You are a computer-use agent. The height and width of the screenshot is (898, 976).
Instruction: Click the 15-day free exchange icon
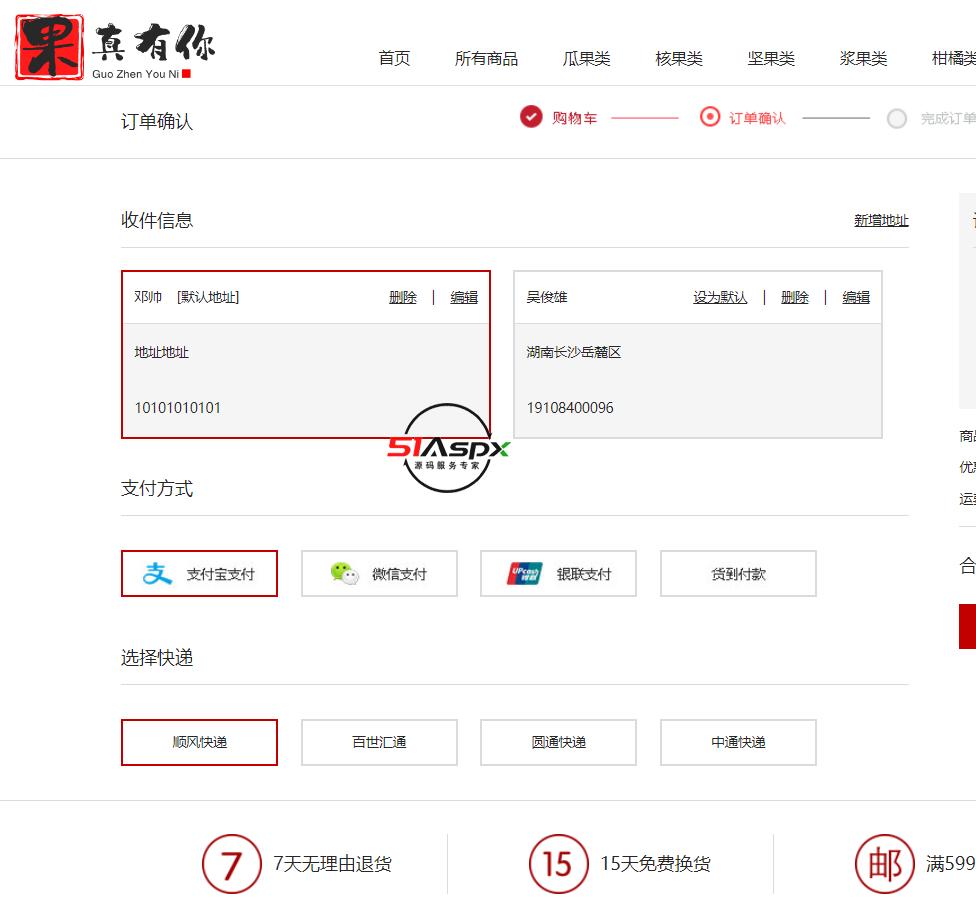[557, 863]
